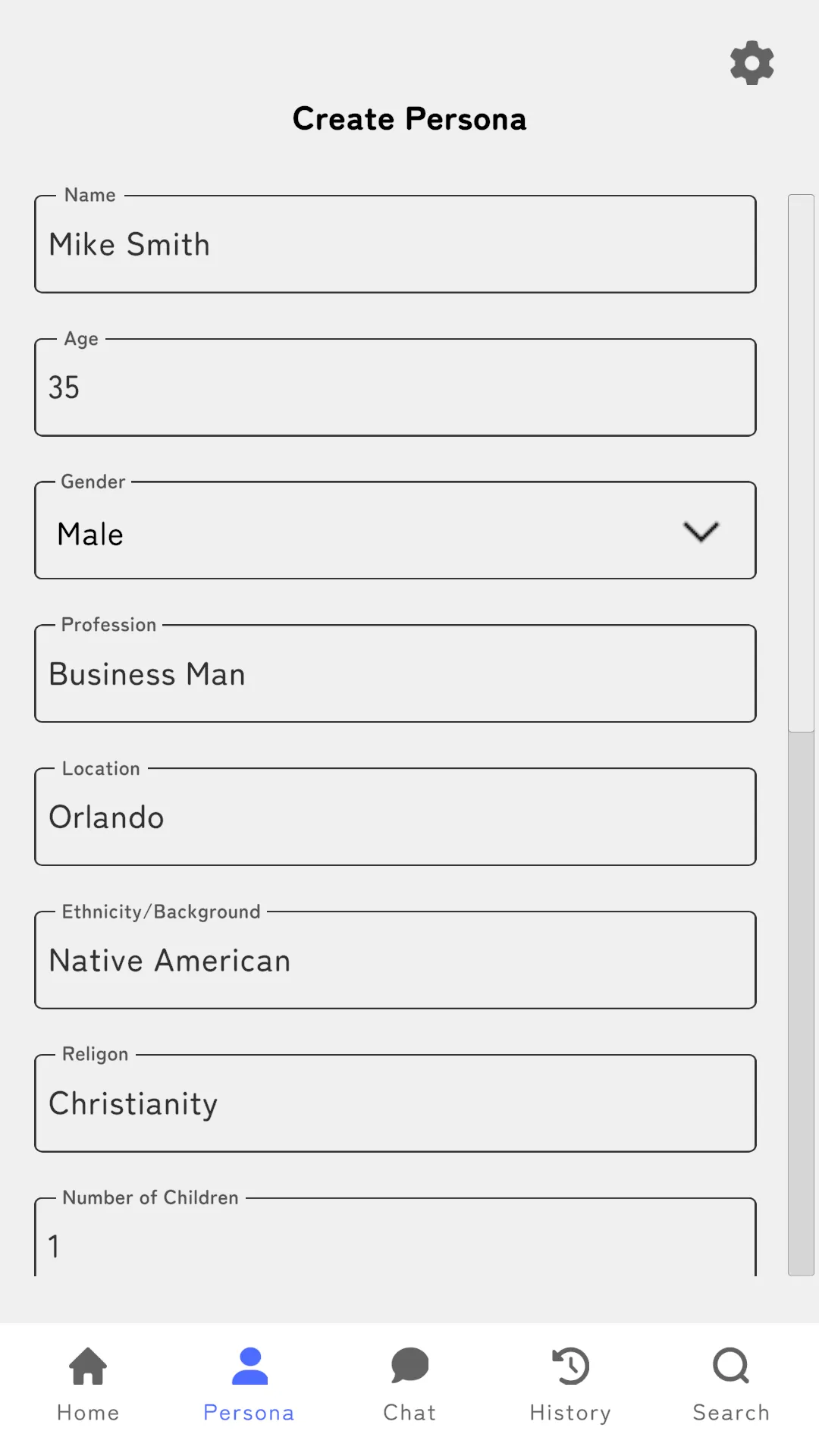
Task: Click the Ethnicity/Background field Native American
Action: (x=395, y=961)
